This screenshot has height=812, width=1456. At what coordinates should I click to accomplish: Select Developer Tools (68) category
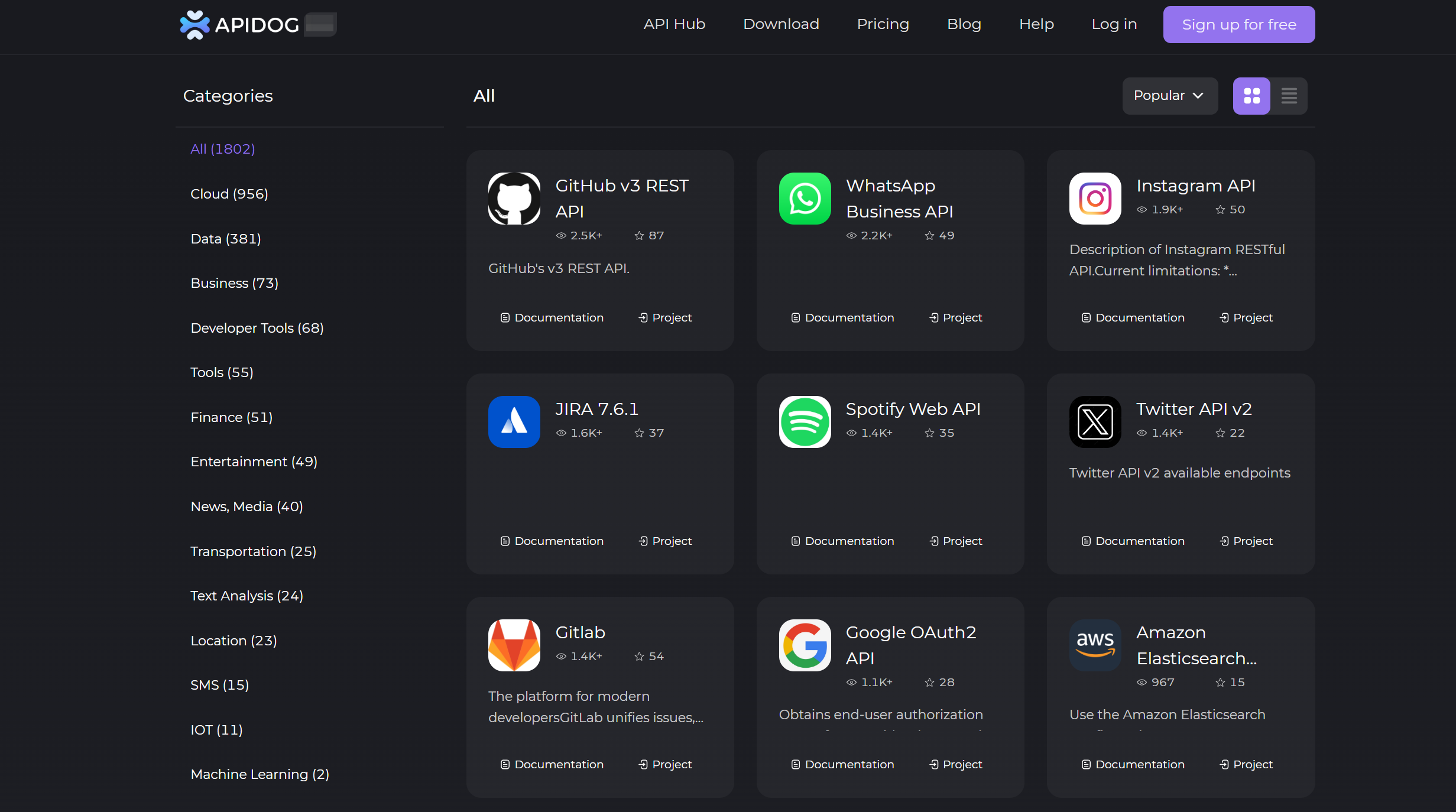click(257, 328)
